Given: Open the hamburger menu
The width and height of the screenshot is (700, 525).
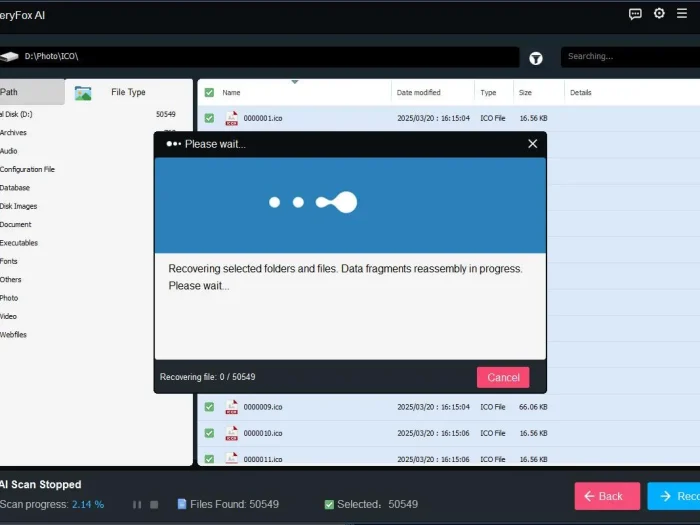Looking at the screenshot, I should 683,14.
